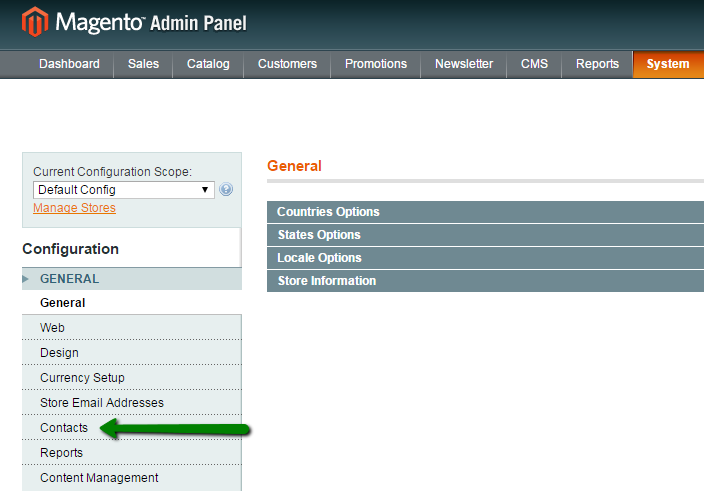Open the Reports sidebar configuration section

pos(132,452)
